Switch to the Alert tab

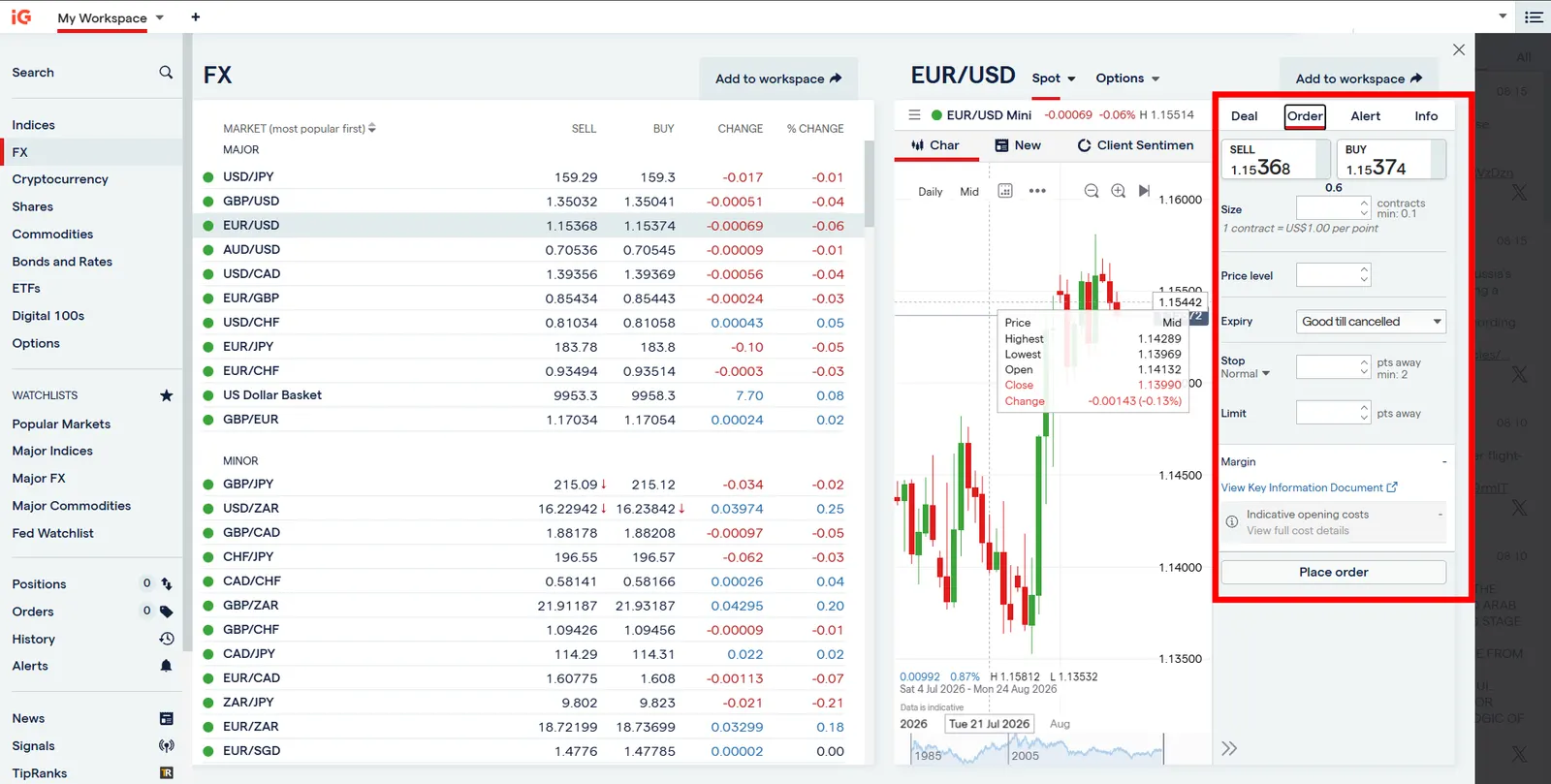click(1365, 116)
